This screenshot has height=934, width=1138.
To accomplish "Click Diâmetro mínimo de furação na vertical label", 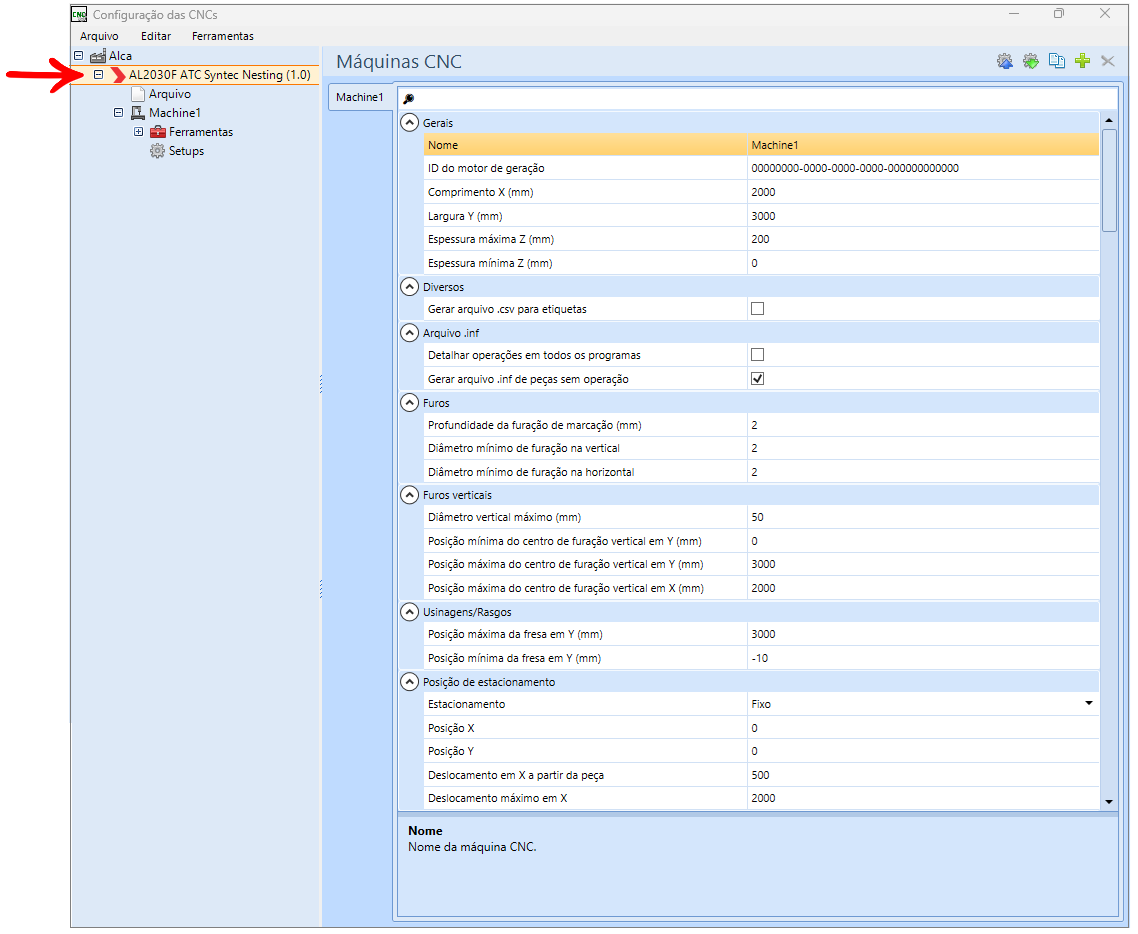I will click(523, 448).
